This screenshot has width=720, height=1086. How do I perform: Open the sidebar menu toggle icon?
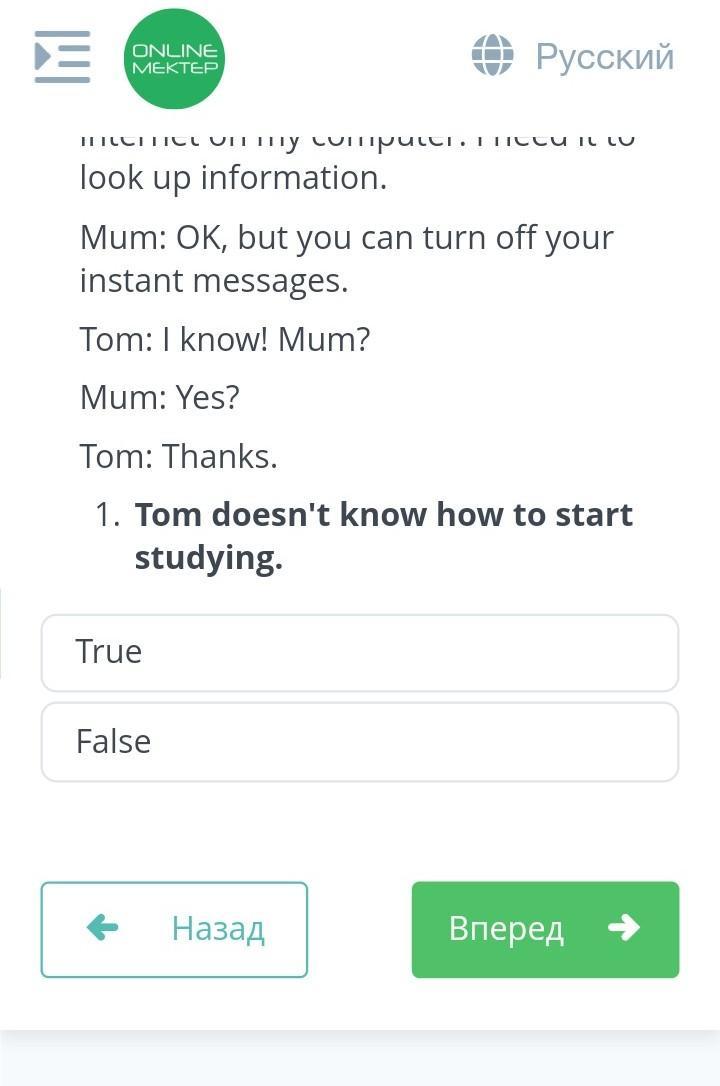tap(62, 57)
